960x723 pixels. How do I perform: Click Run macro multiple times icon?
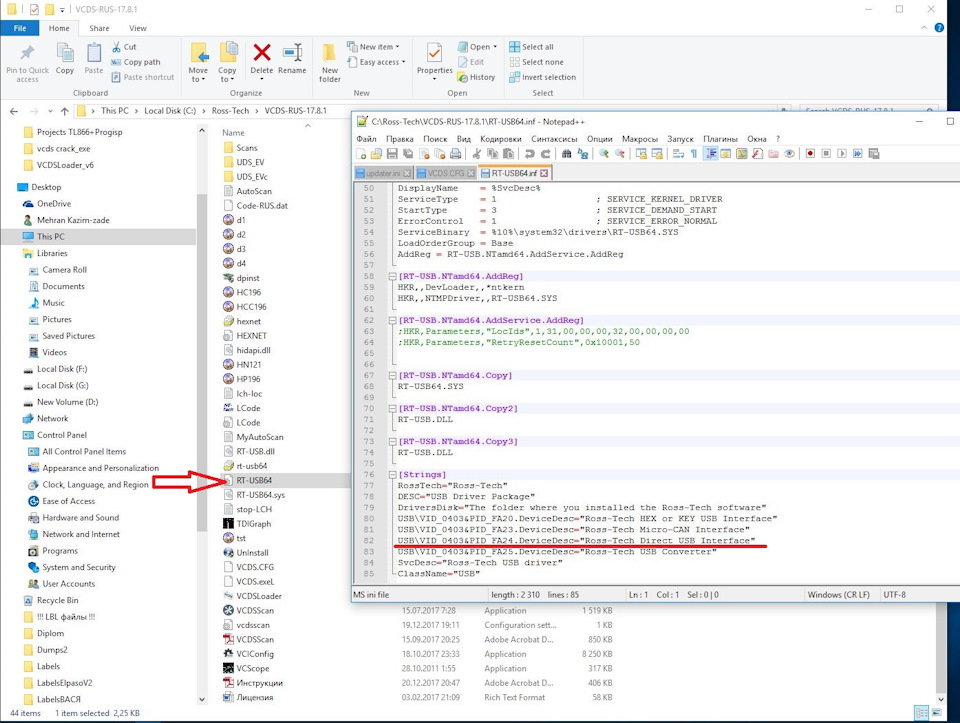858,154
